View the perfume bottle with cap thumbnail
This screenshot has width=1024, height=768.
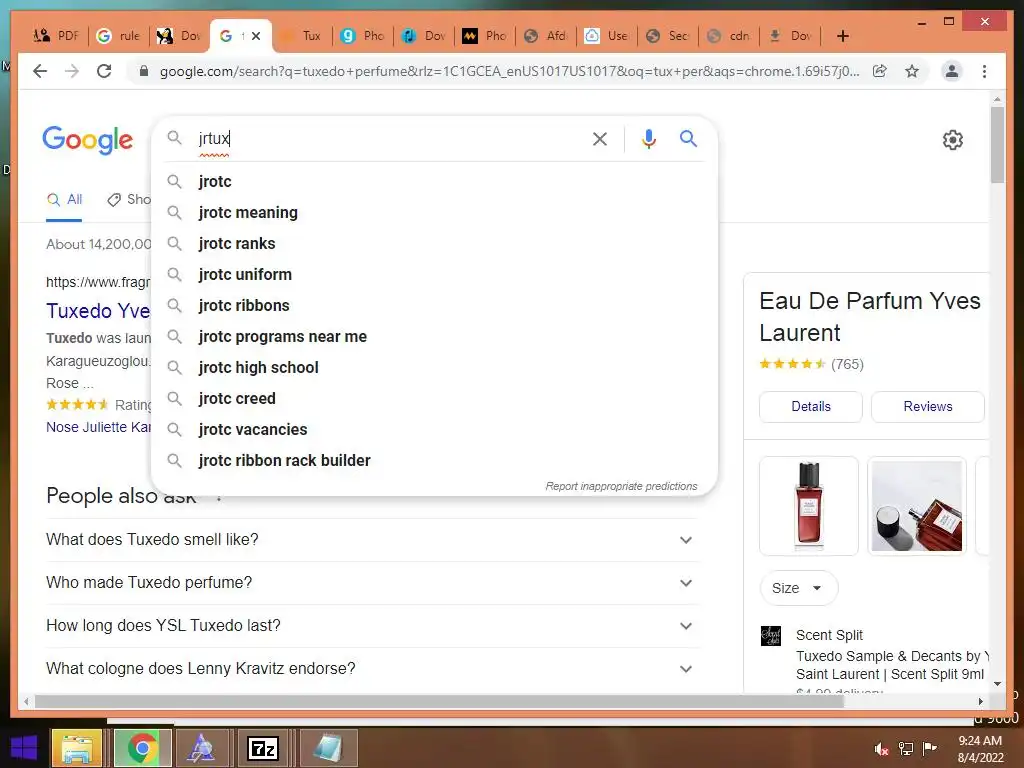(917, 505)
